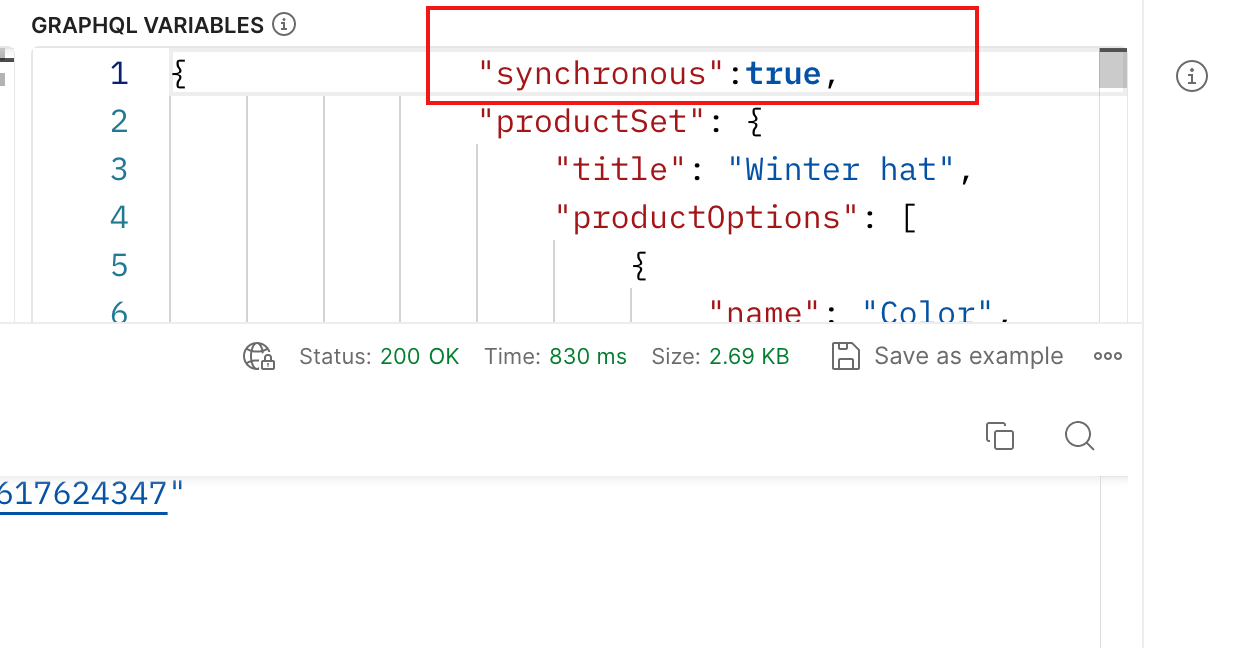
Task: Click the GRAPHQL VARIABLES heading
Action: tap(148, 25)
